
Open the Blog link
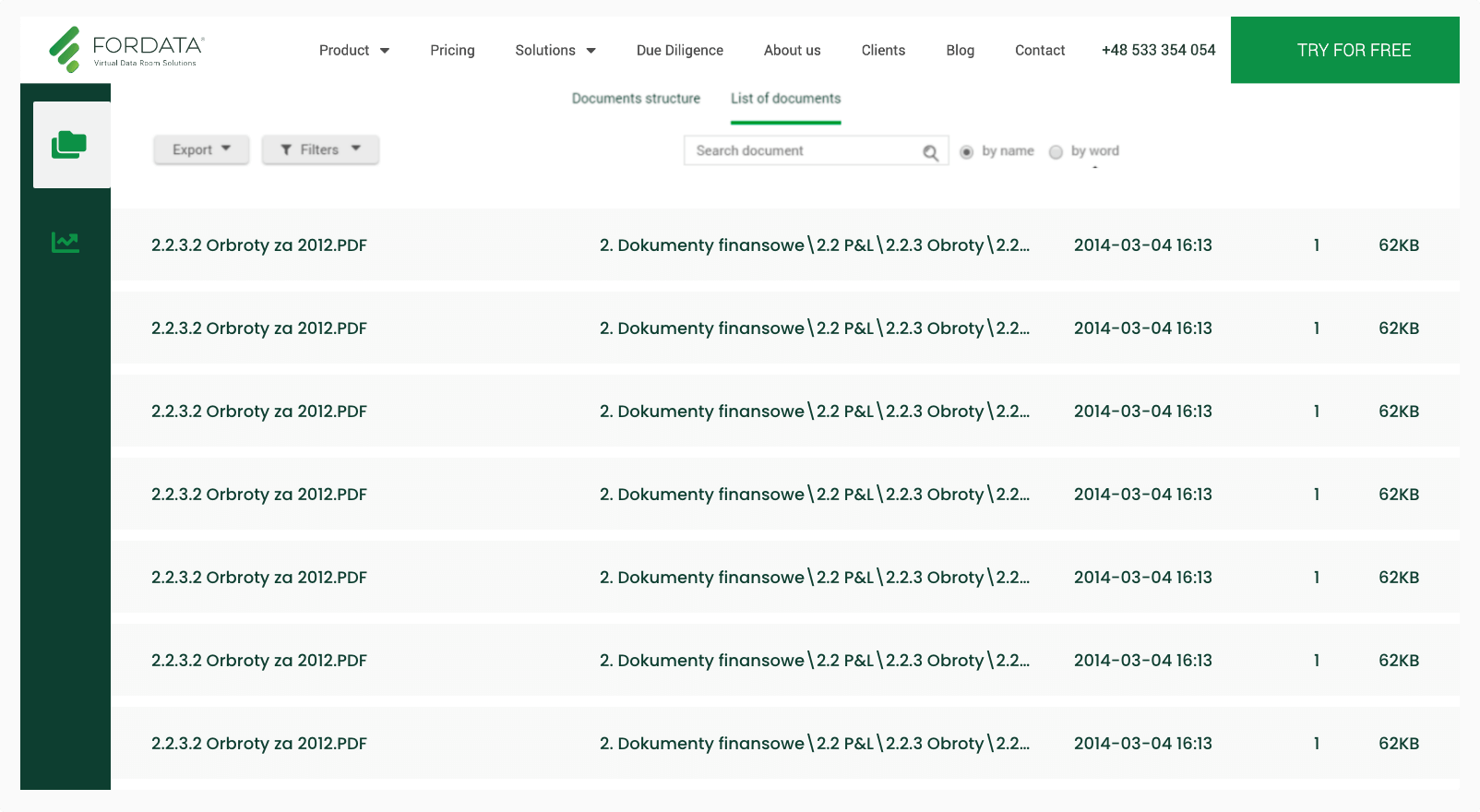coord(960,51)
